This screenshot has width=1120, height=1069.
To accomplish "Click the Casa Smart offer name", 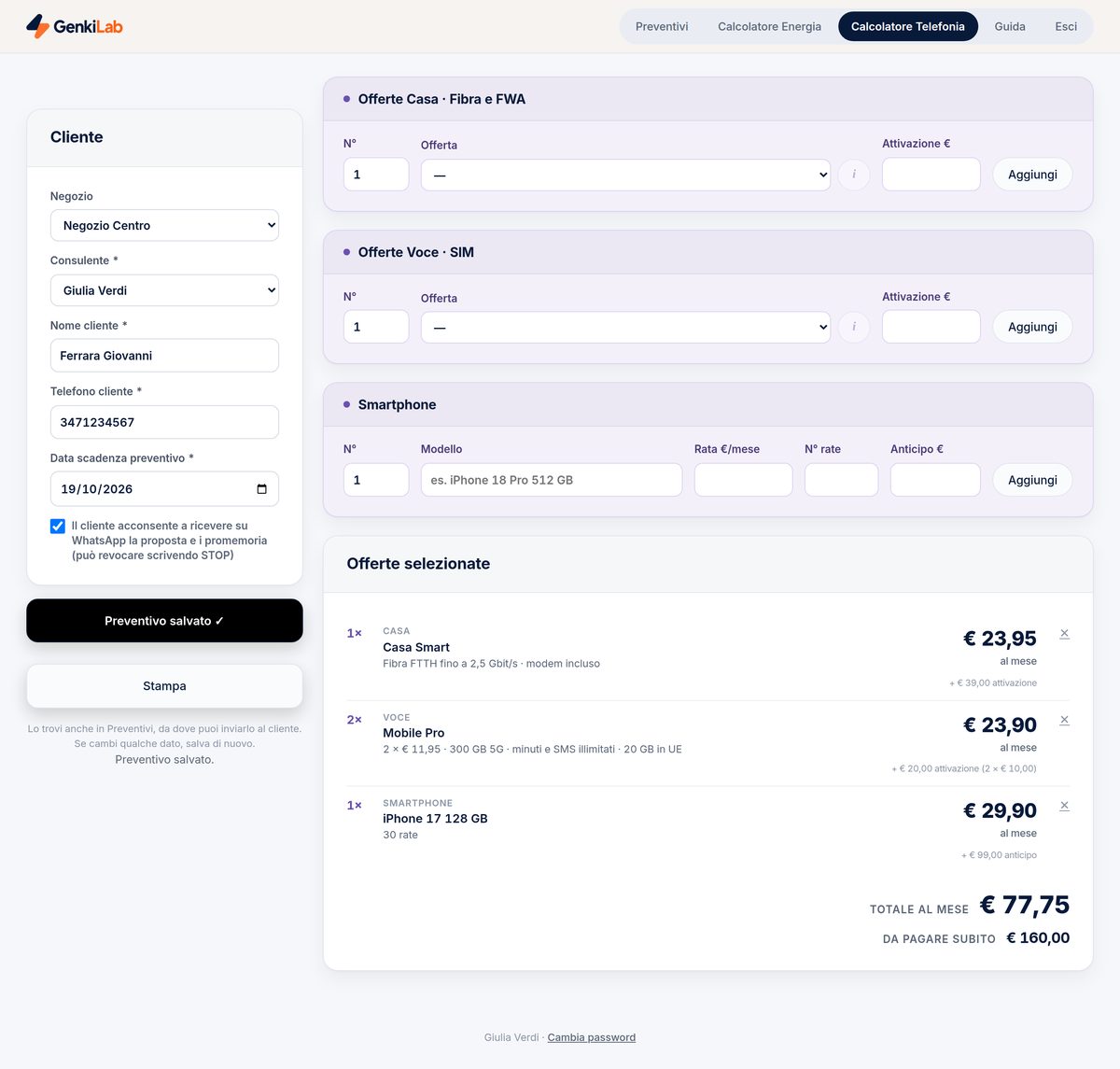I will 416,647.
